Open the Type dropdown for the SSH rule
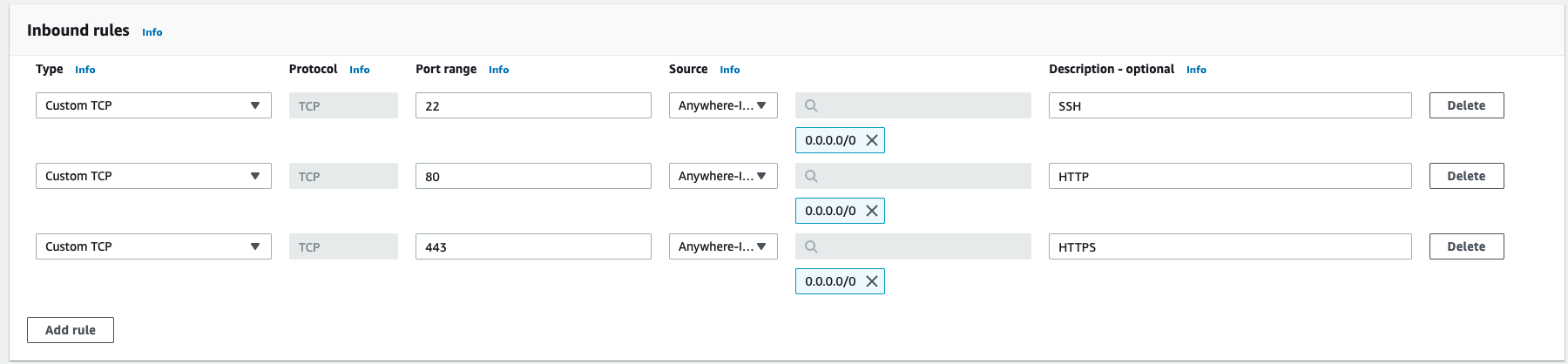This screenshot has height=364, width=1568. coord(152,105)
